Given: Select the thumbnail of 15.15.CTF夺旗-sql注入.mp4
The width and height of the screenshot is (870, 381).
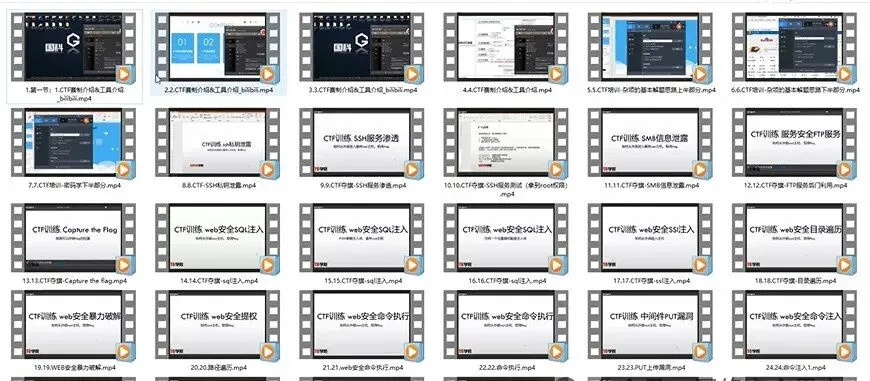Looking at the screenshot, I should tap(362, 238).
